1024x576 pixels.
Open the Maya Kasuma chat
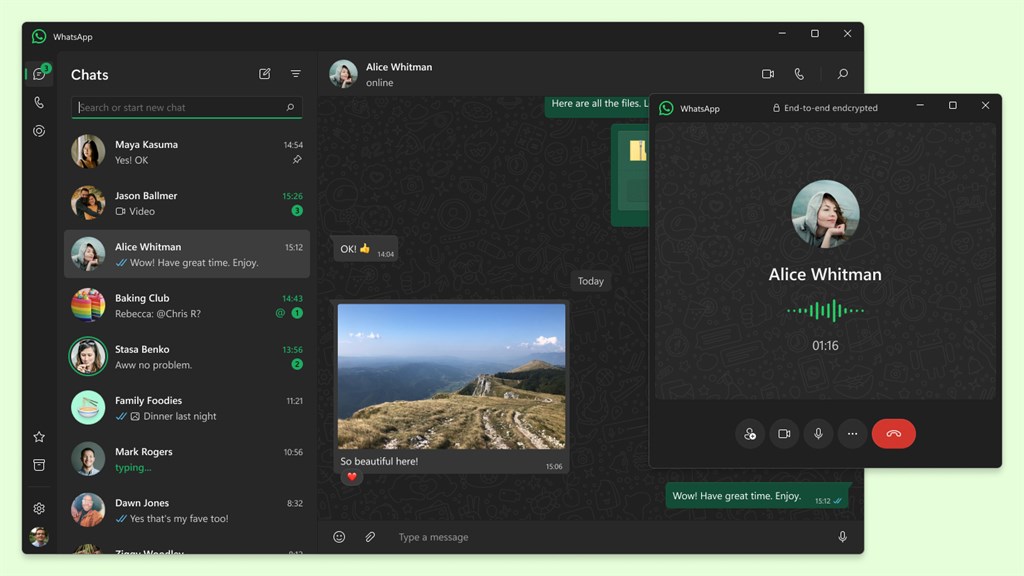[x=187, y=152]
